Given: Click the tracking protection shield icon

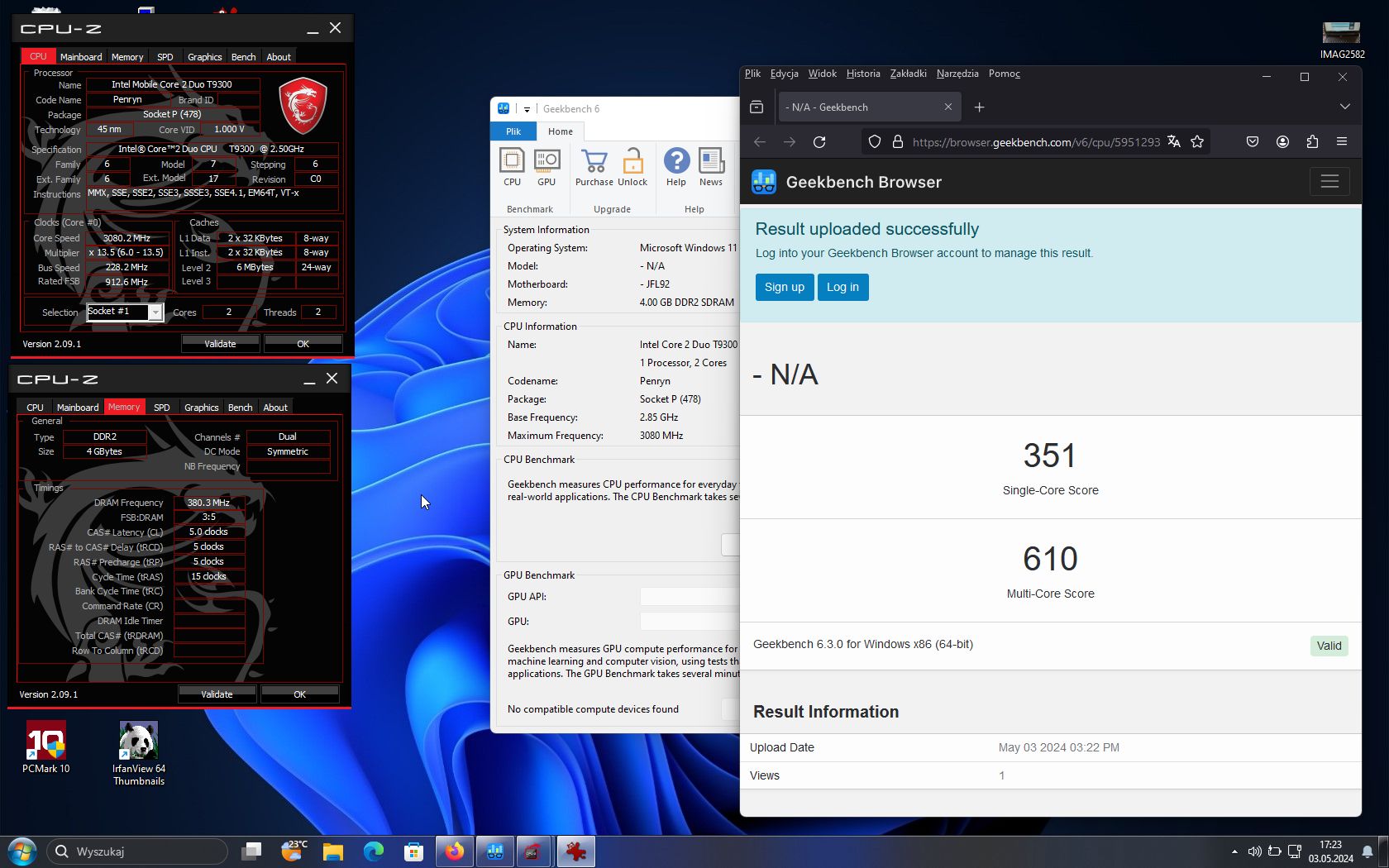Looking at the screenshot, I should [x=875, y=142].
